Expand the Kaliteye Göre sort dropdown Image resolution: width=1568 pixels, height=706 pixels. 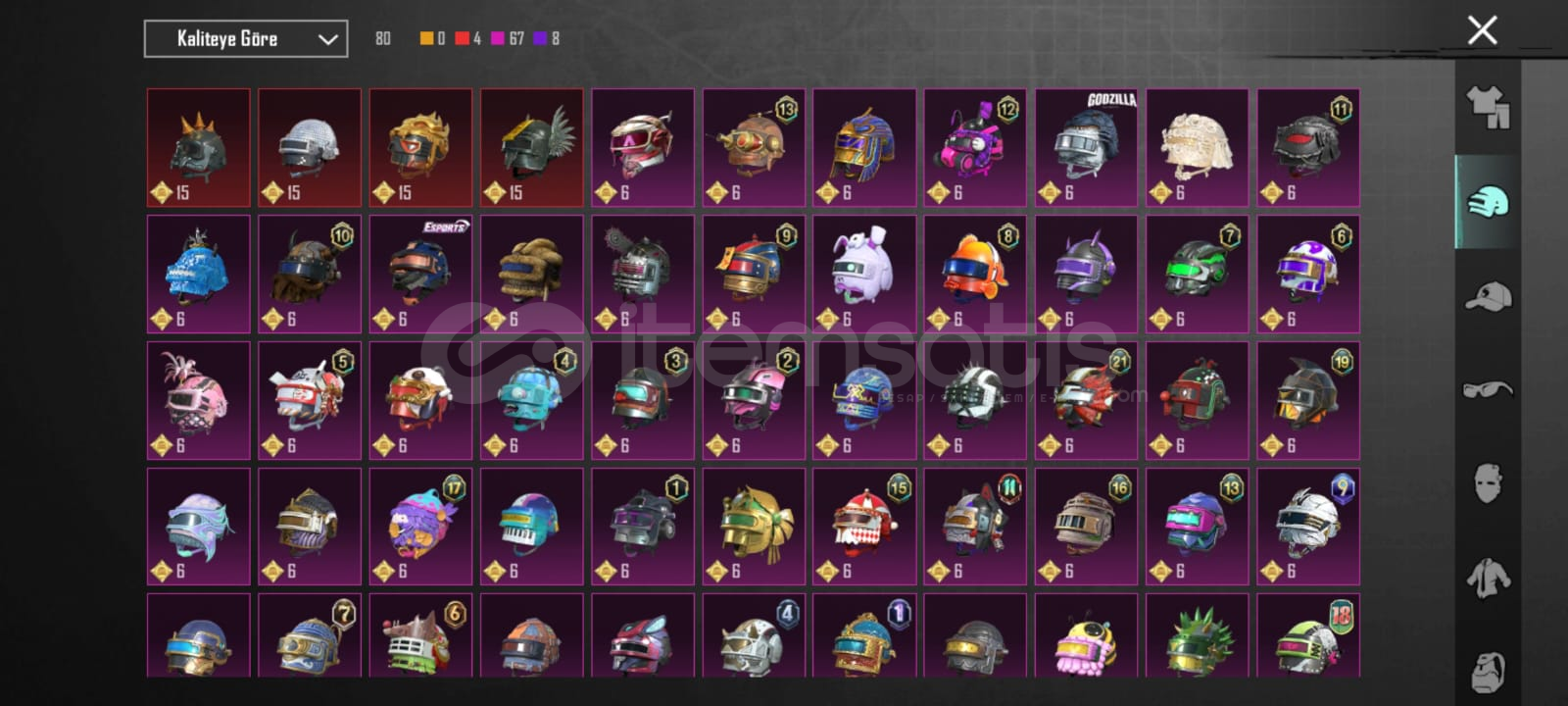[246, 39]
